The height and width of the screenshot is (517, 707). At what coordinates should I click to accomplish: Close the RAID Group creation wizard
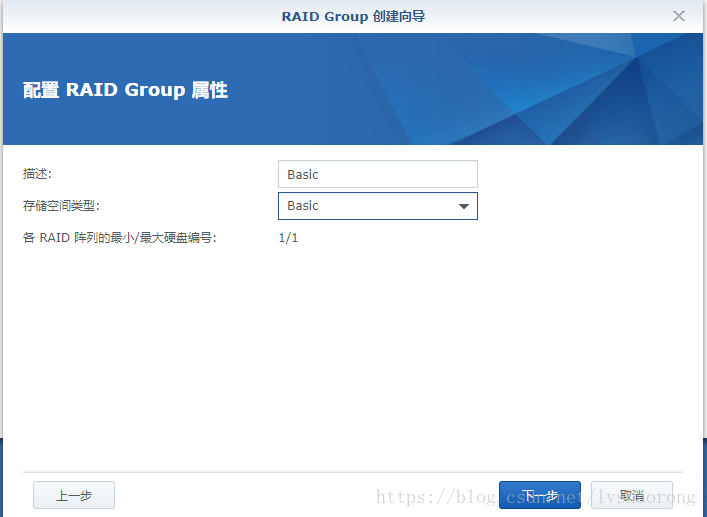[x=679, y=16]
